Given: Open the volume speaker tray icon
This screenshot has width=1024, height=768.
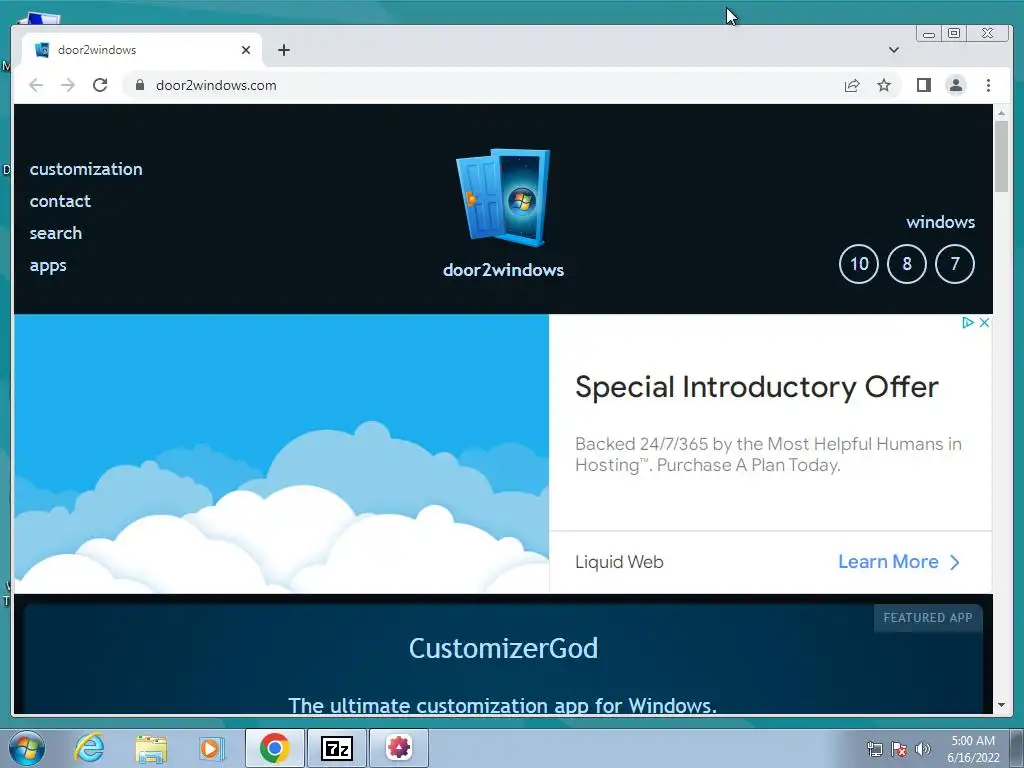Looking at the screenshot, I should coord(923,749).
